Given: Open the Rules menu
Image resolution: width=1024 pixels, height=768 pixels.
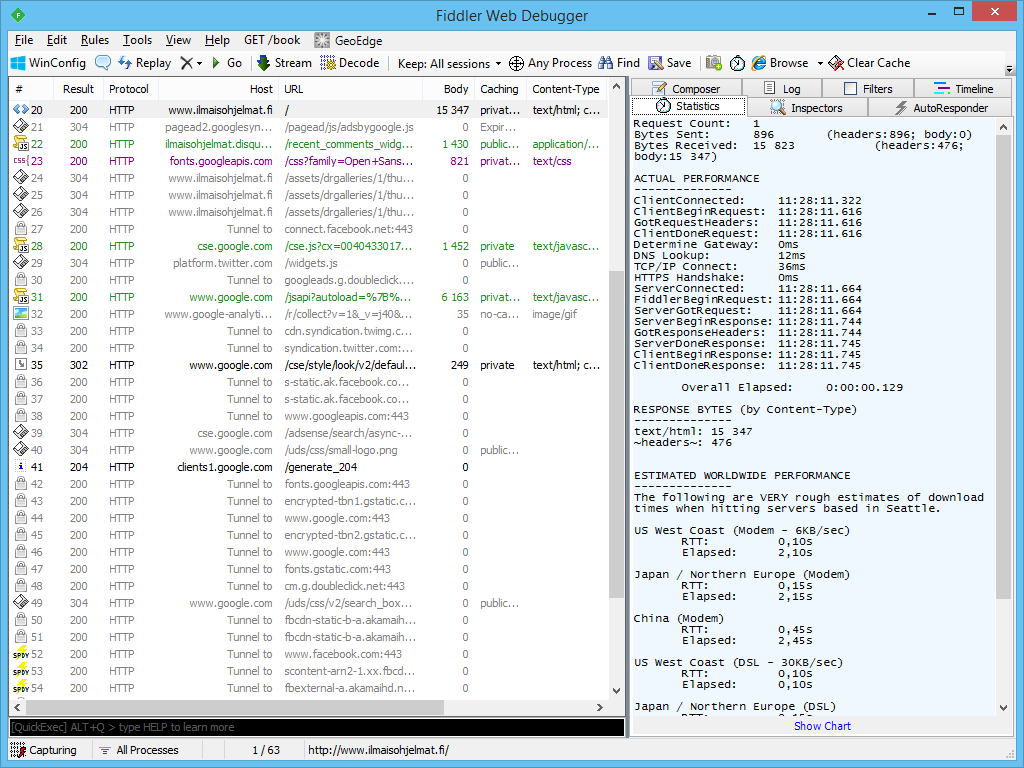Looking at the screenshot, I should tap(95, 40).
